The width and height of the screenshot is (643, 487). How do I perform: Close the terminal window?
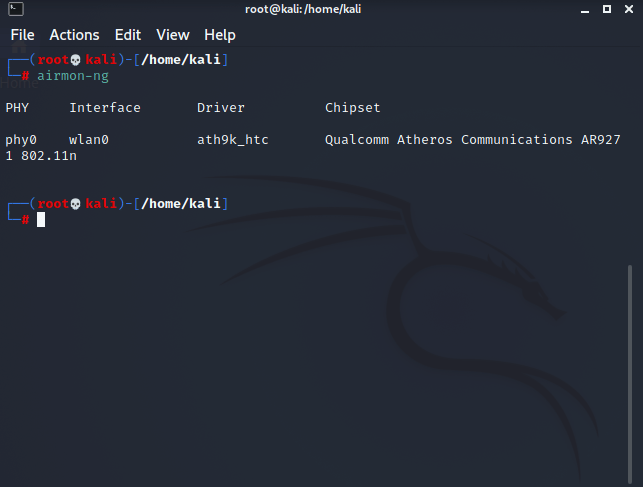click(629, 9)
